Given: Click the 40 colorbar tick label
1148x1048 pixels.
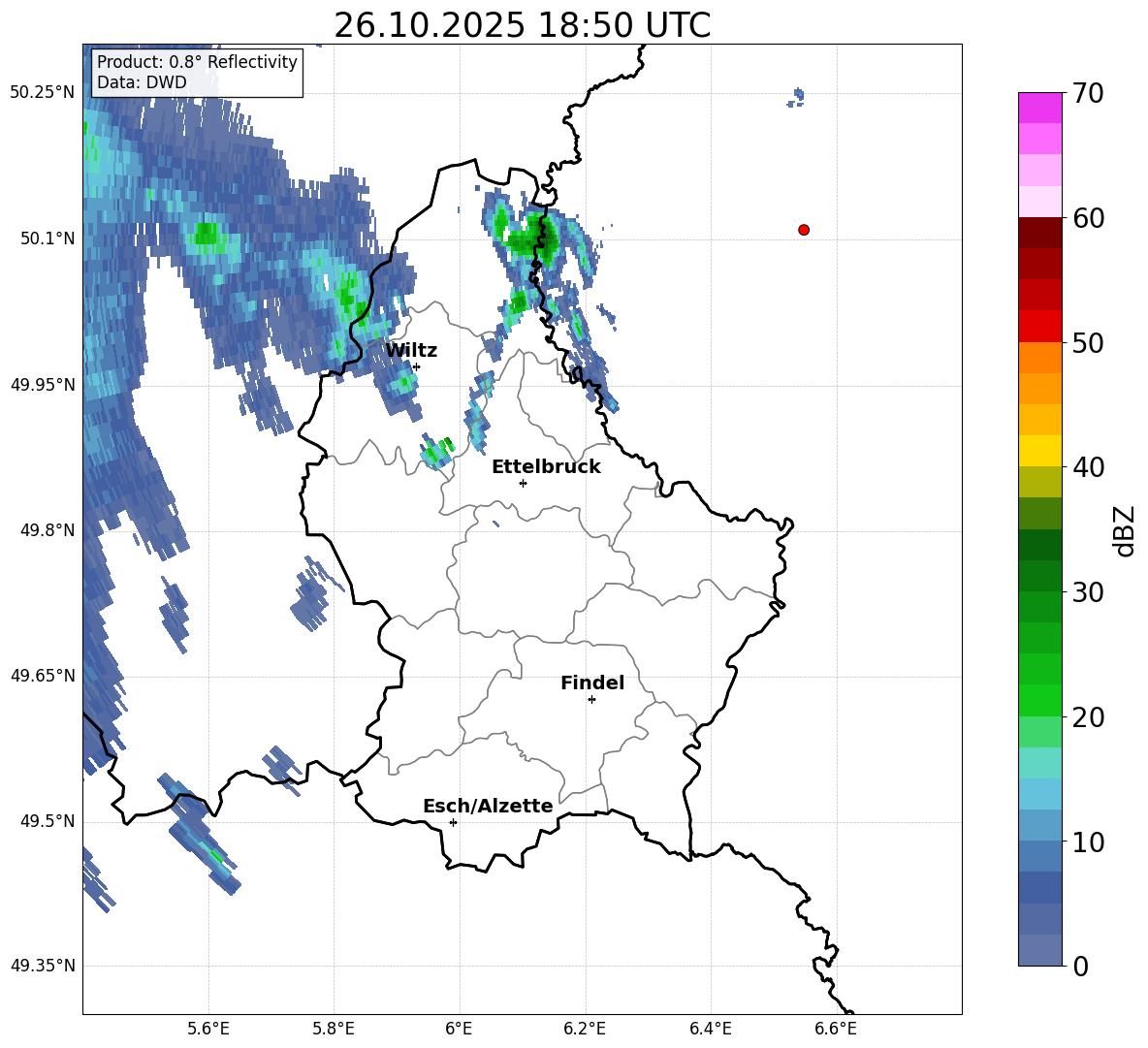Looking at the screenshot, I should click(1087, 467).
